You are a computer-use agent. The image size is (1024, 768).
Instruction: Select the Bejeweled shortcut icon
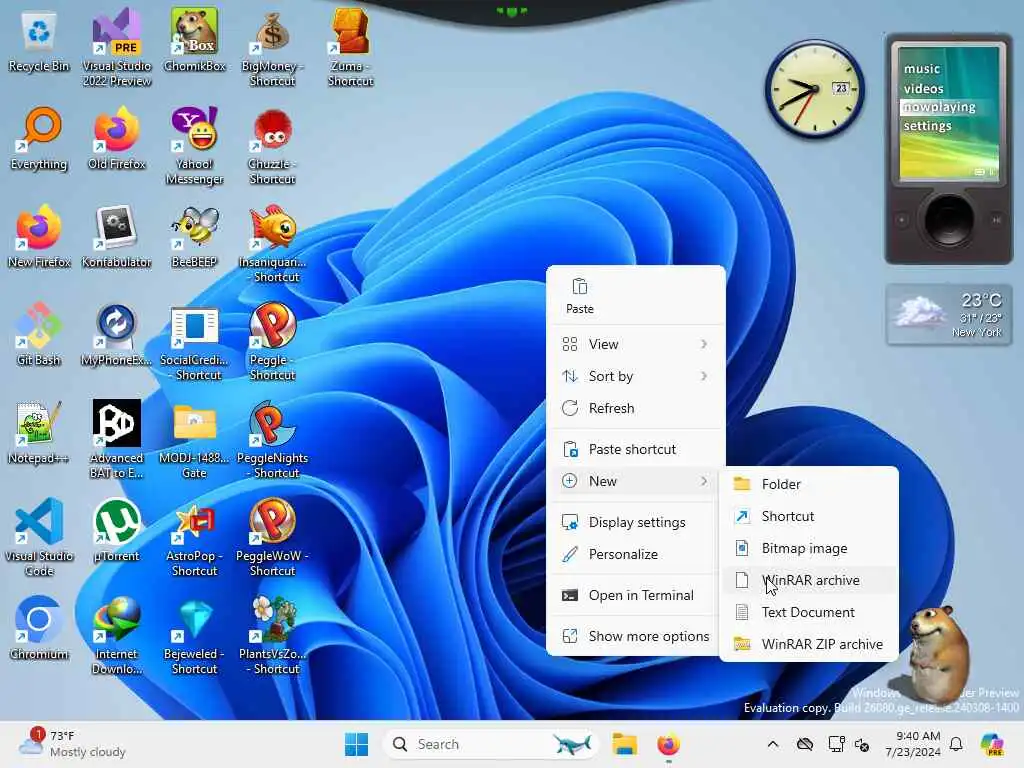[195, 636]
